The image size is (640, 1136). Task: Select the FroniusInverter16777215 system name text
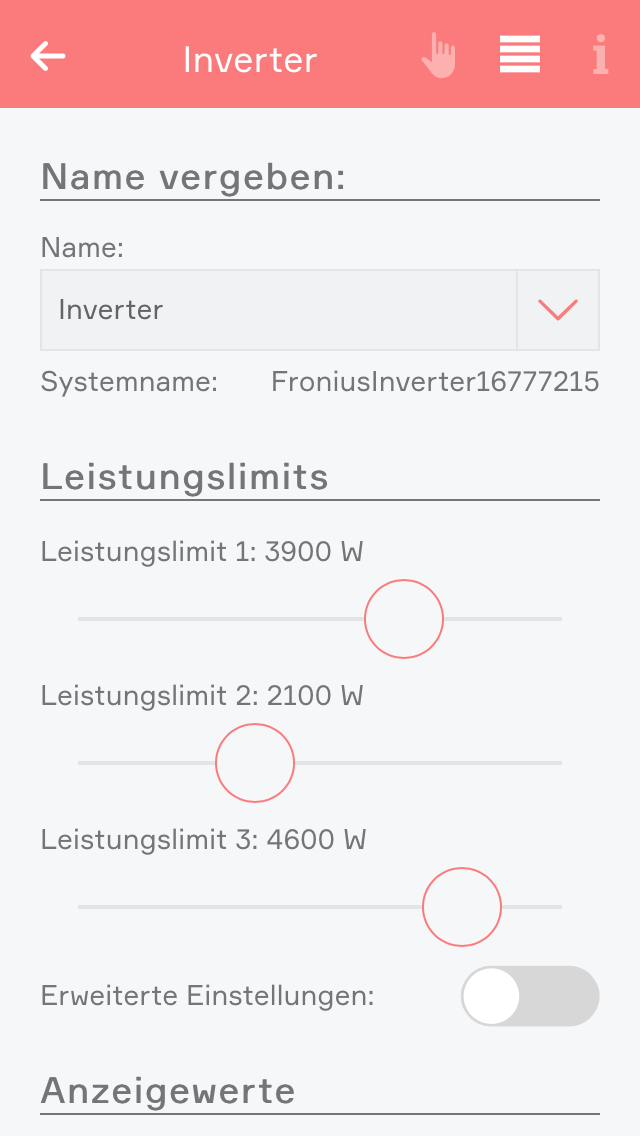(435, 382)
